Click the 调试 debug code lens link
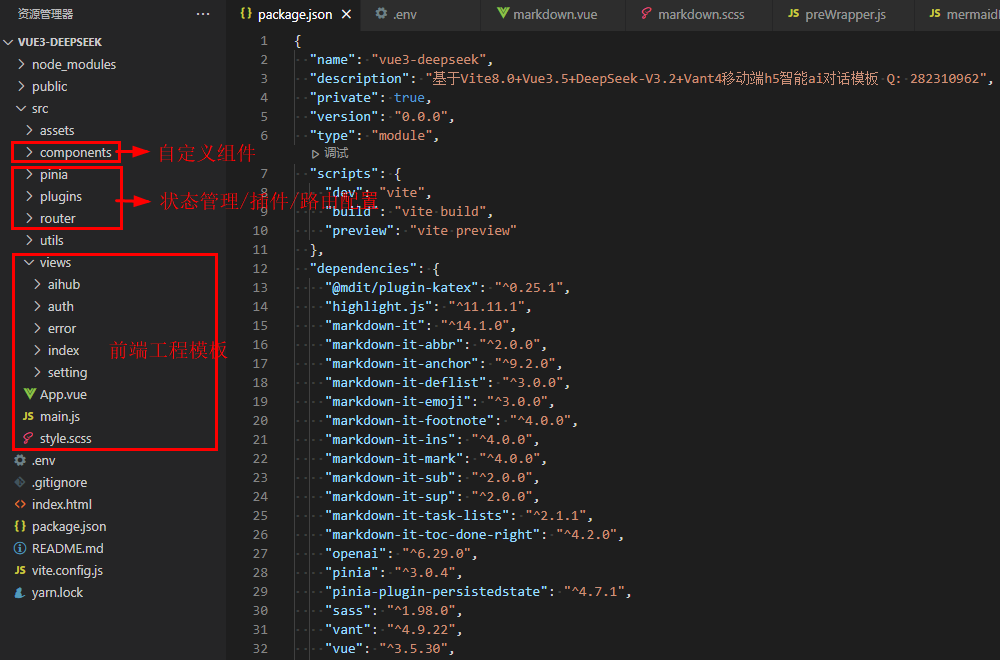The height and width of the screenshot is (660, 1000). 336,153
